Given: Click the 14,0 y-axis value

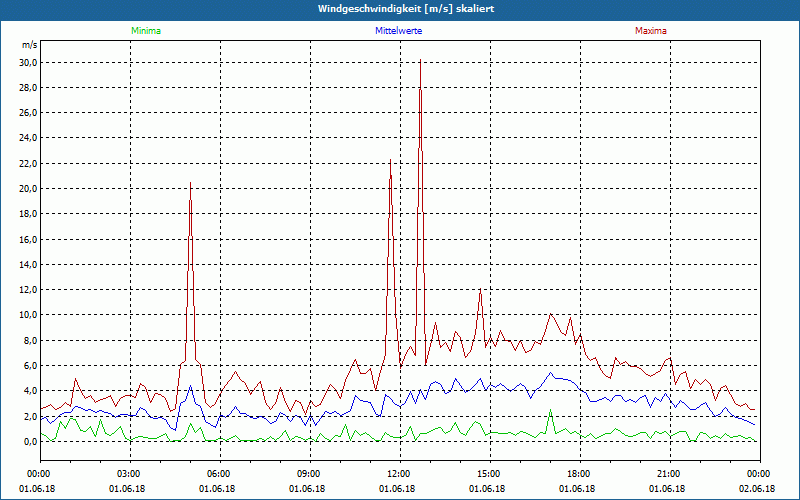Looking at the screenshot, I should point(29,265).
